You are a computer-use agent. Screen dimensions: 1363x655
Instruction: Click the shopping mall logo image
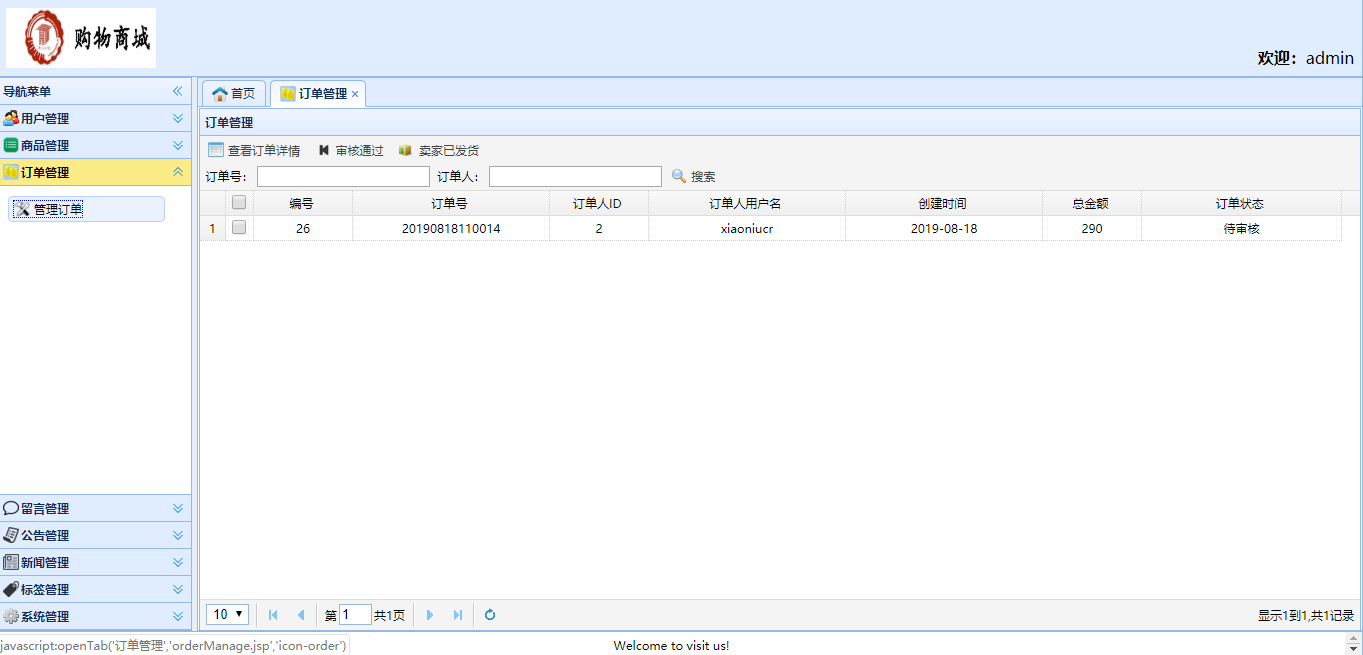(x=81, y=38)
